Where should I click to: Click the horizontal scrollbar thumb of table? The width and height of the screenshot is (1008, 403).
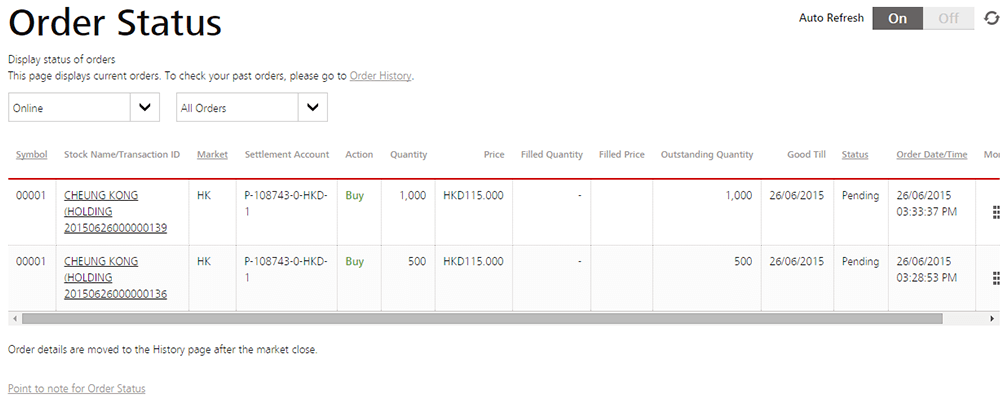tap(480, 318)
